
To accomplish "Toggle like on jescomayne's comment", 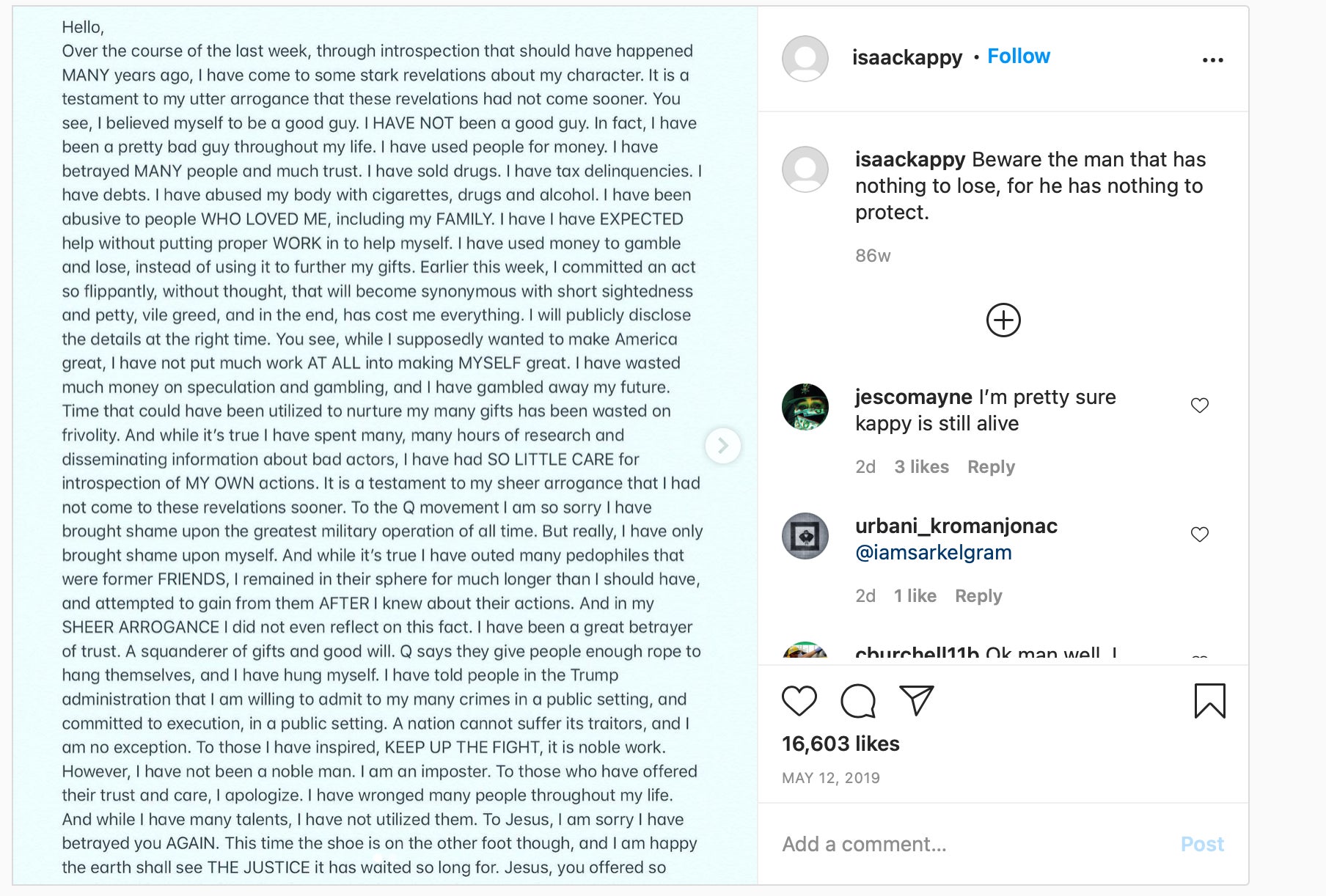I will pos(1200,404).
